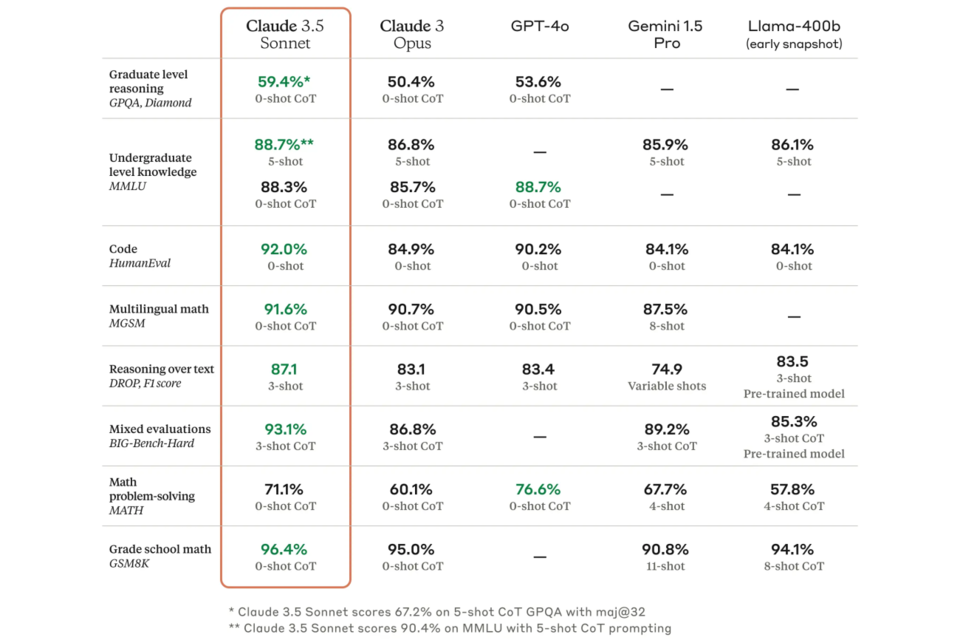
Task: Click the green 59.4% GPQA score
Action: pos(285,82)
